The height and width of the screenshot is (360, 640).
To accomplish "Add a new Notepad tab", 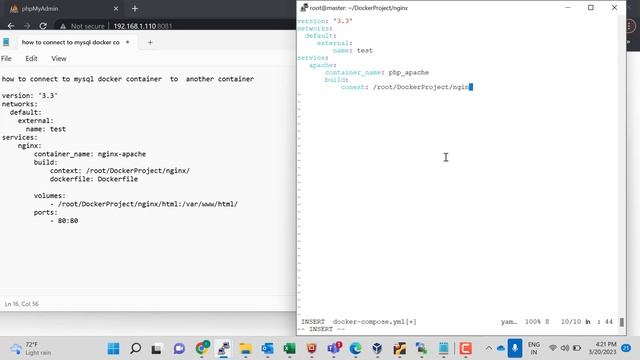I will [150, 42].
